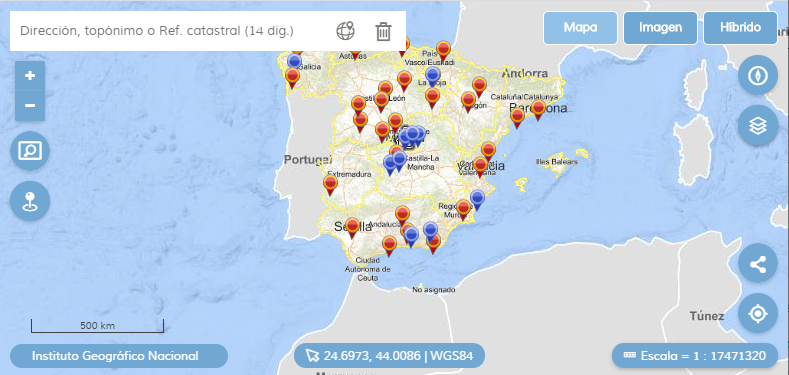The width and height of the screenshot is (789, 375).
Task: Open the Escala scale selector
Action: [695, 356]
